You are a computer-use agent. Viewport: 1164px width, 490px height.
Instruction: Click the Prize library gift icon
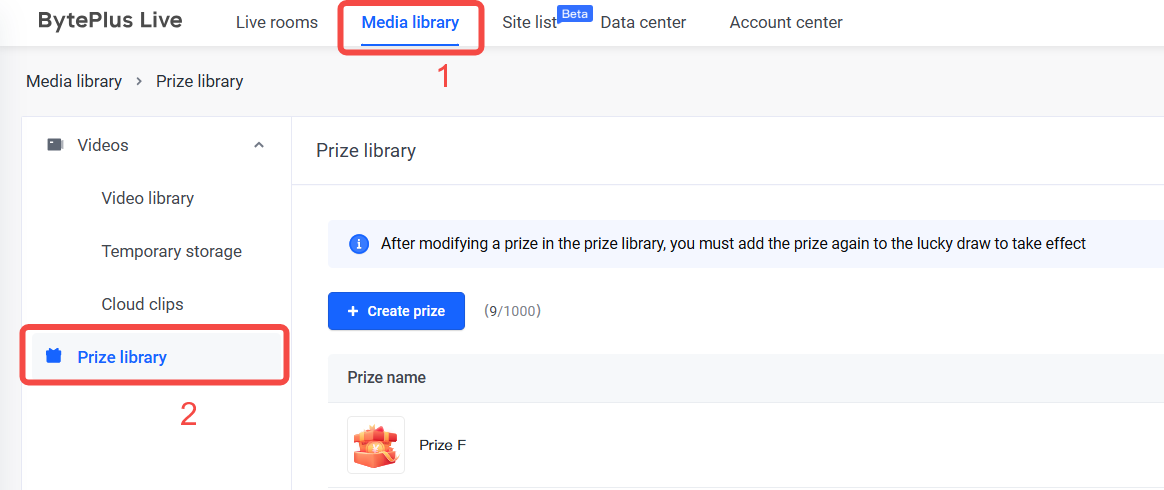pos(54,356)
